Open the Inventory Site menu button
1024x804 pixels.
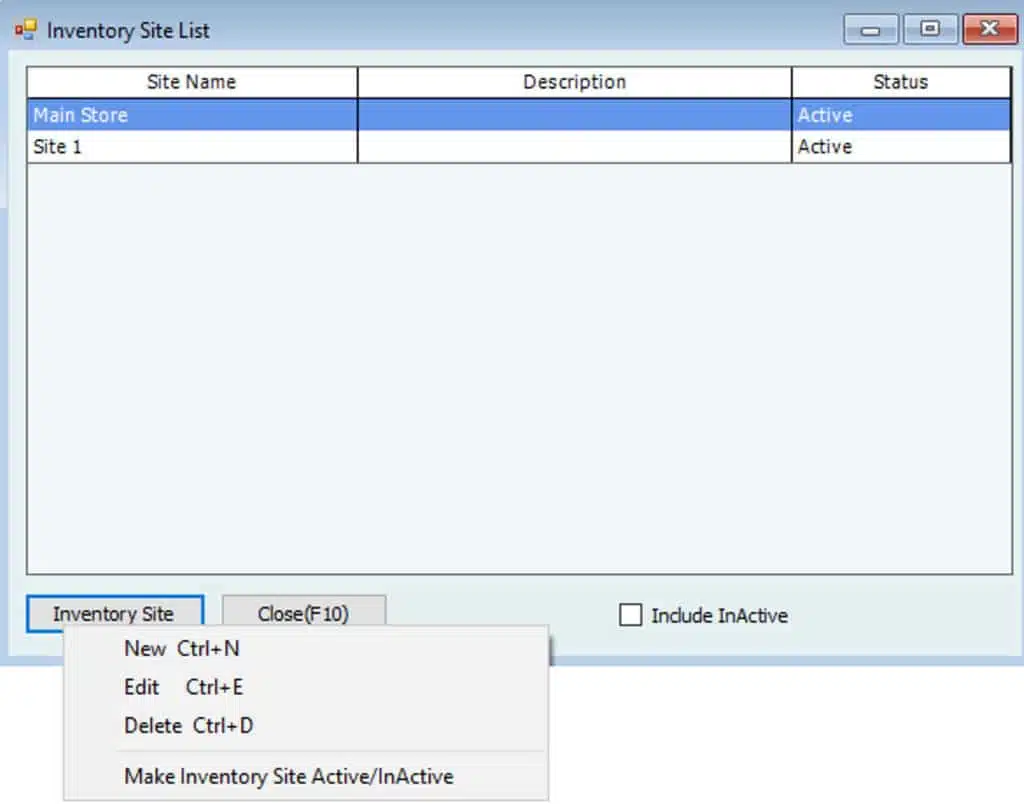click(x=115, y=613)
